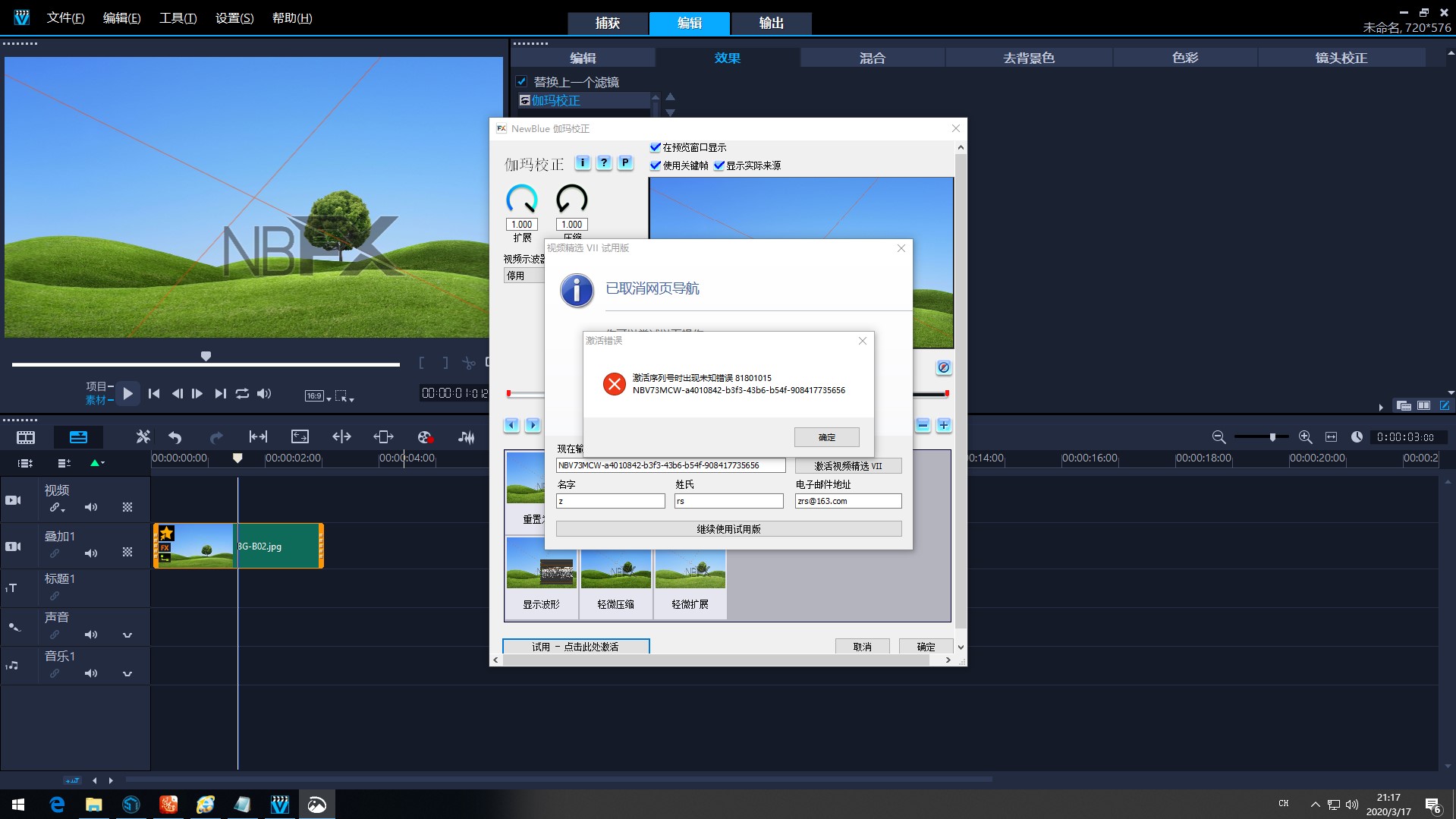
Task: Open the sound mixer icon
Action: click(466, 437)
